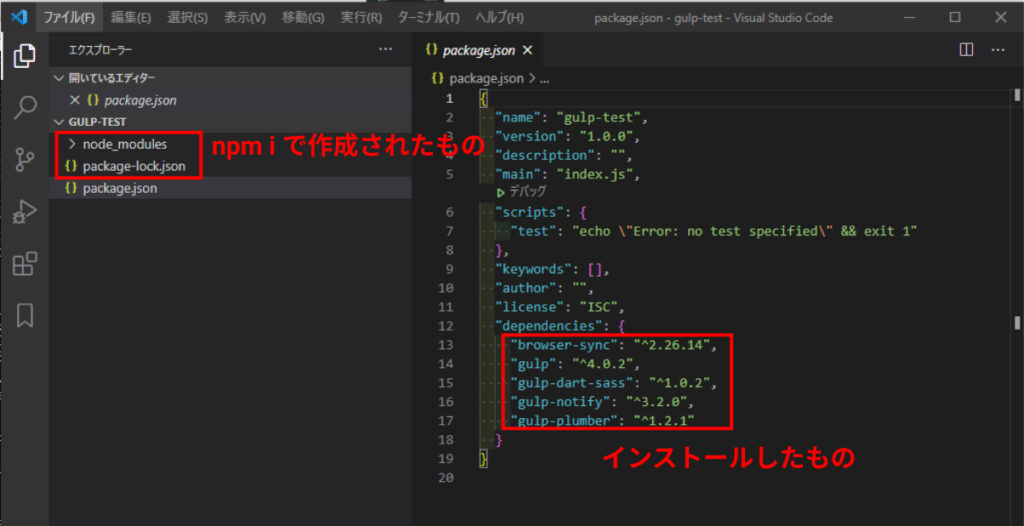
Task: Click the "gulp-plumber" dependency
Action: [564, 419]
